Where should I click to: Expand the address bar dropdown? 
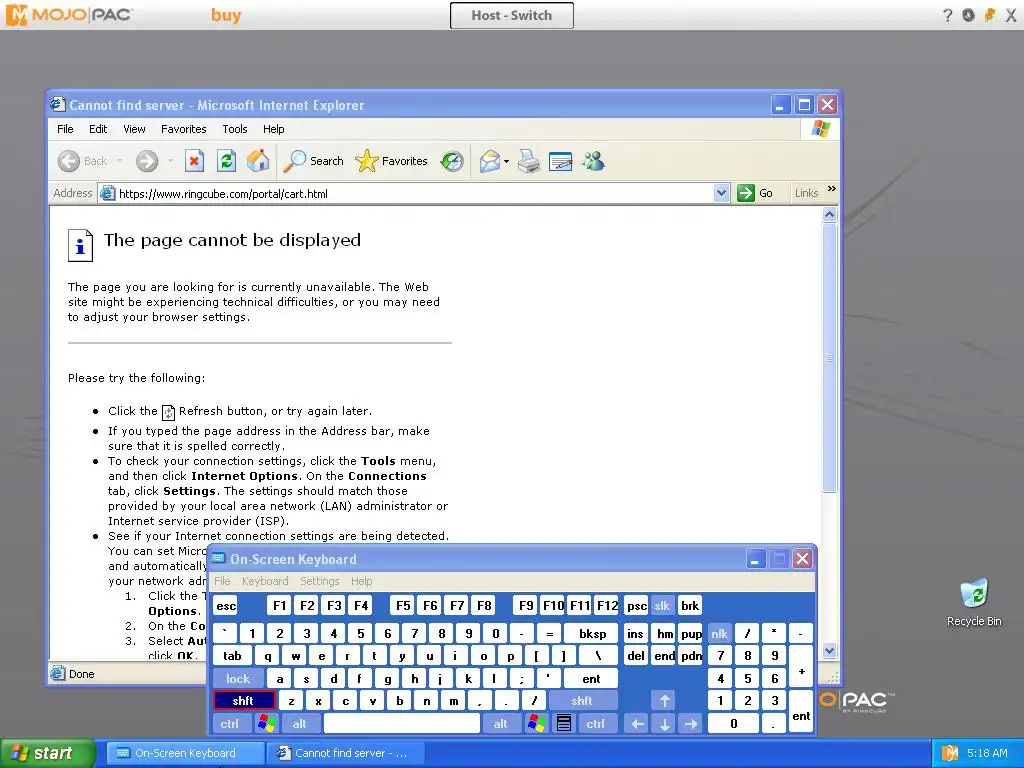[x=721, y=193]
